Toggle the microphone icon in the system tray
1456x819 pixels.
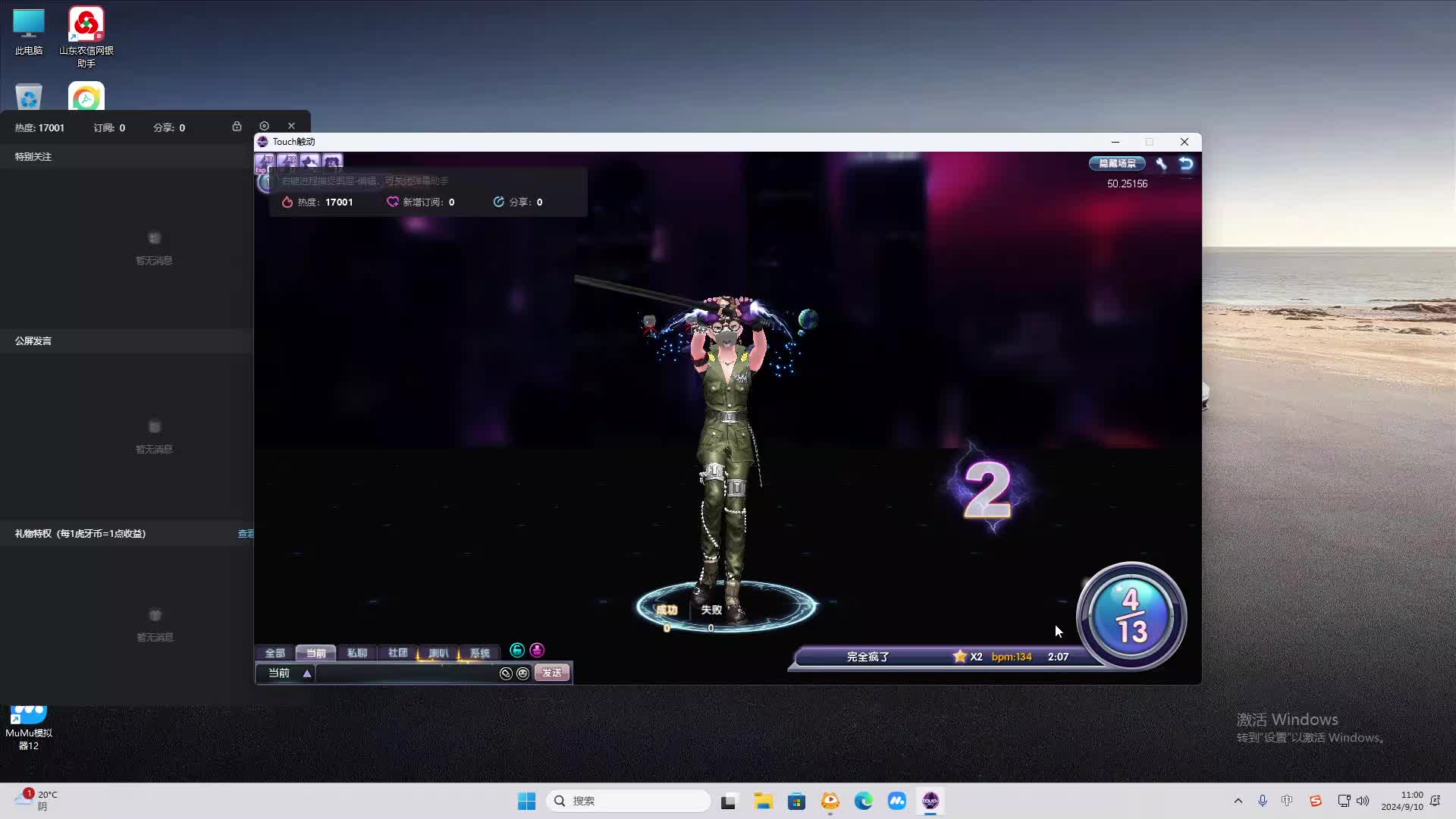(1263, 800)
